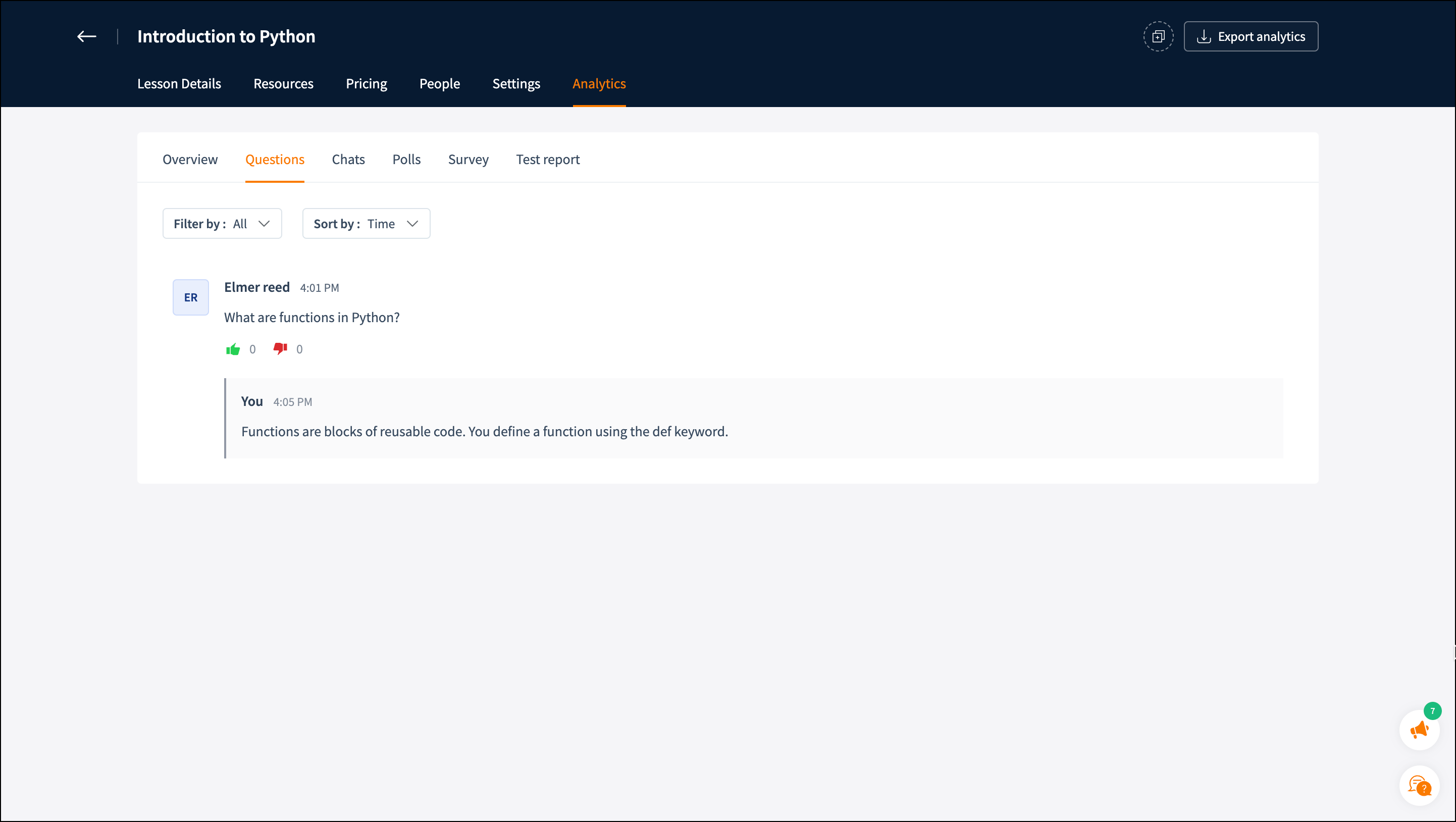This screenshot has height=822, width=1456.
Task: Open the Lesson Details navigation tab
Action: coord(179,84)
